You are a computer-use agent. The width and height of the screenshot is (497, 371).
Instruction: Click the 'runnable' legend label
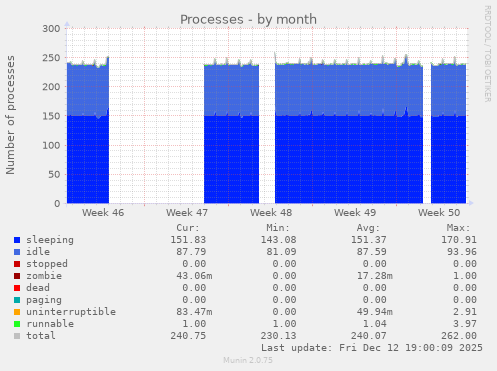(50, 324)
